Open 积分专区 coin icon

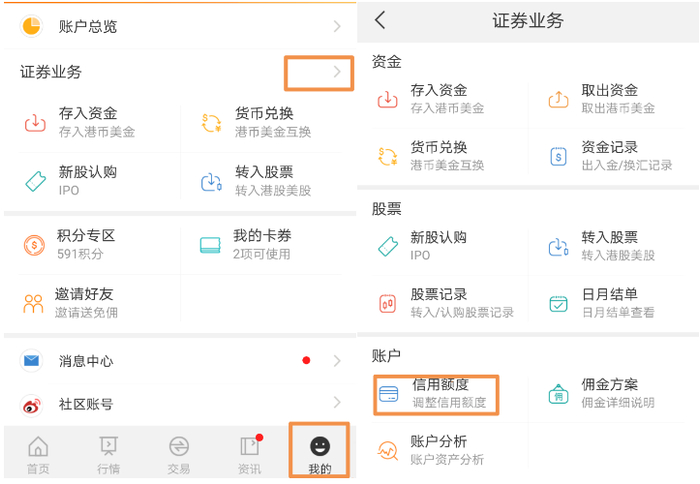click(34, 245)
